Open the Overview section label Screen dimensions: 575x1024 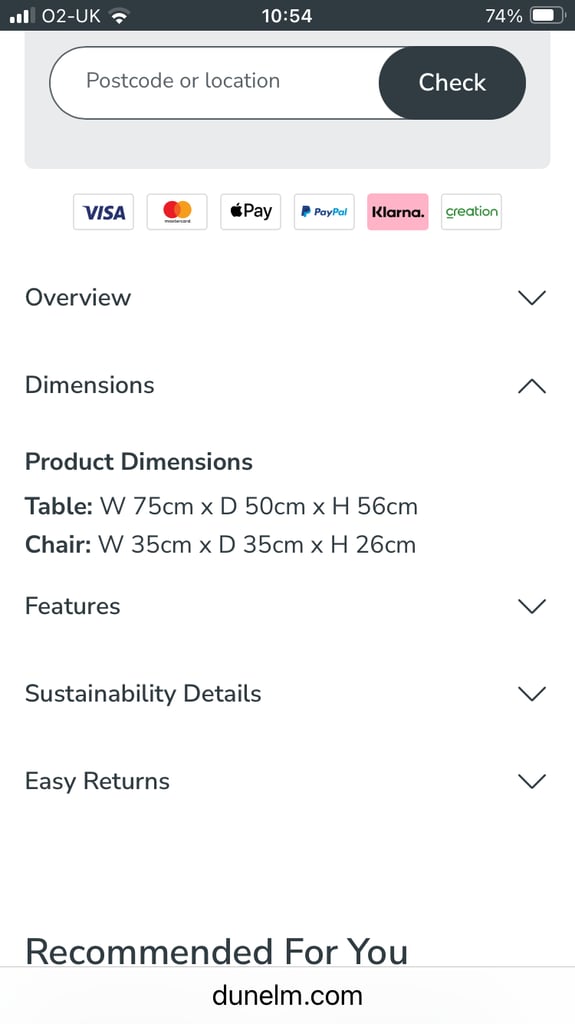(x=78, y=298)
